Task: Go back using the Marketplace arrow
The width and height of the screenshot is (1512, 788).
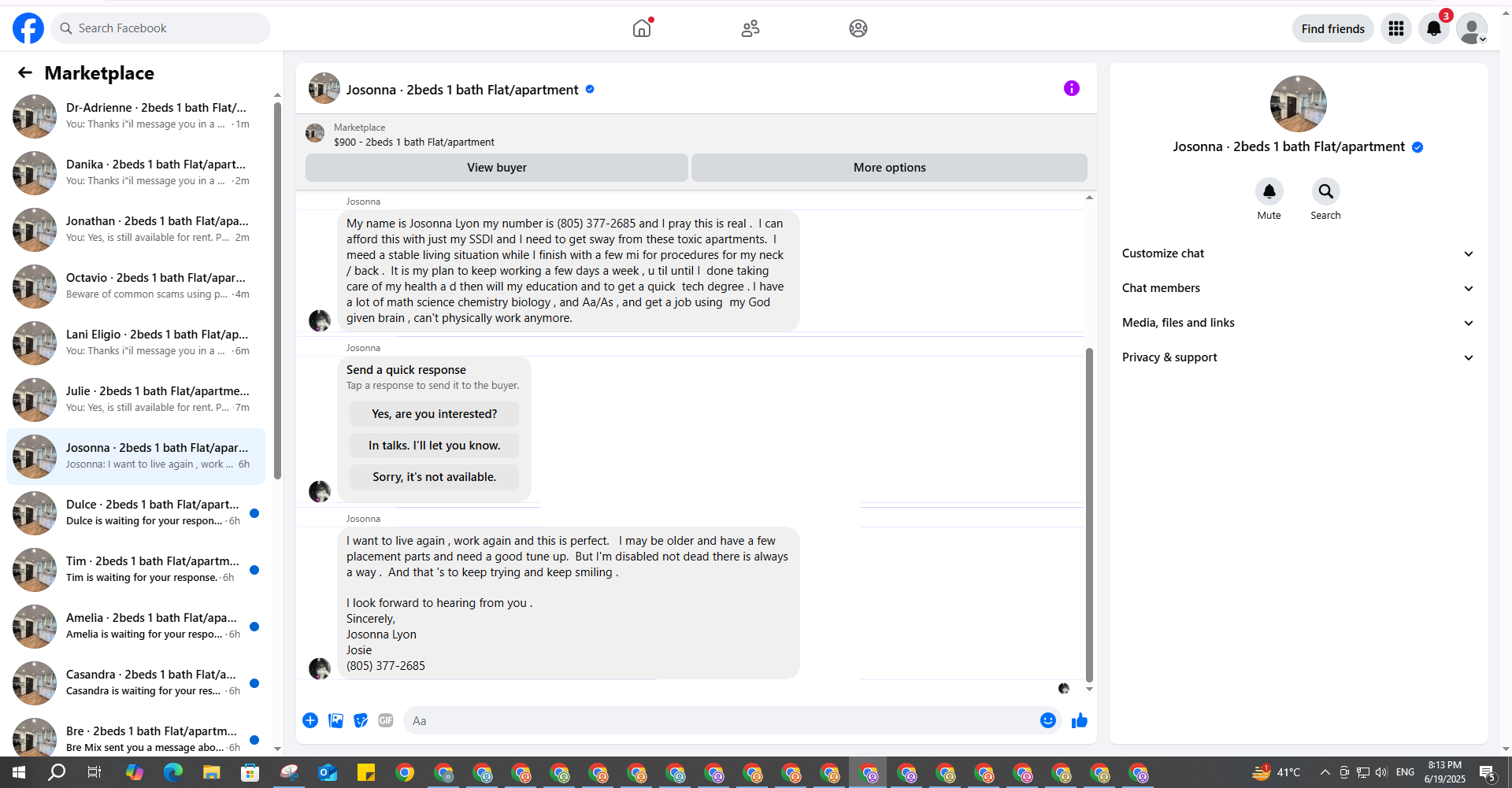Action: 25,72
